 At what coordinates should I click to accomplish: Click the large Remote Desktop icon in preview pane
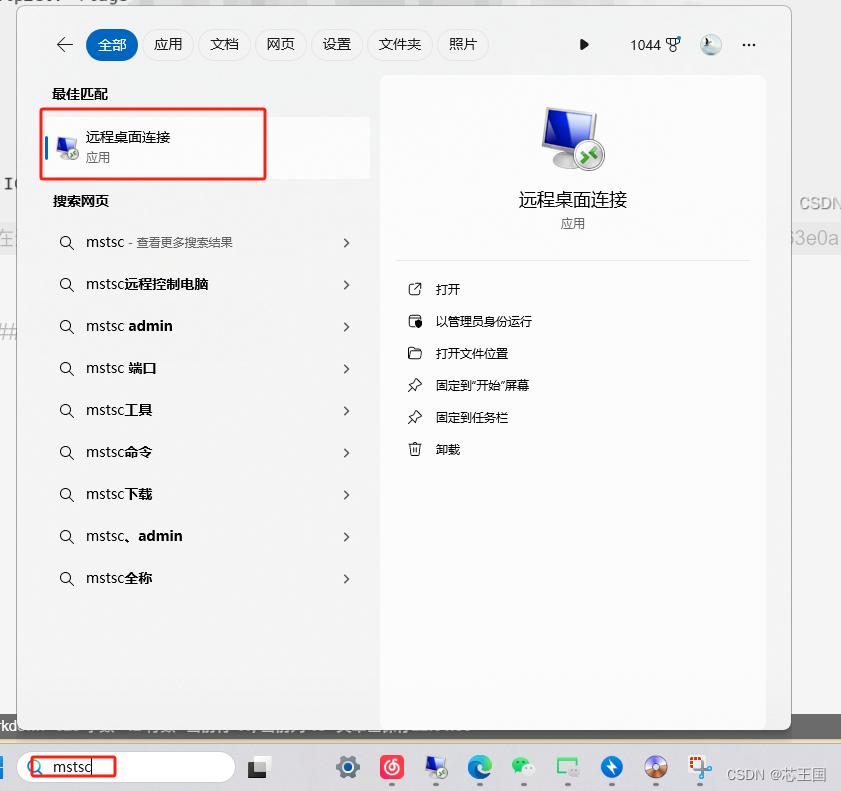(x=573, y=138)
